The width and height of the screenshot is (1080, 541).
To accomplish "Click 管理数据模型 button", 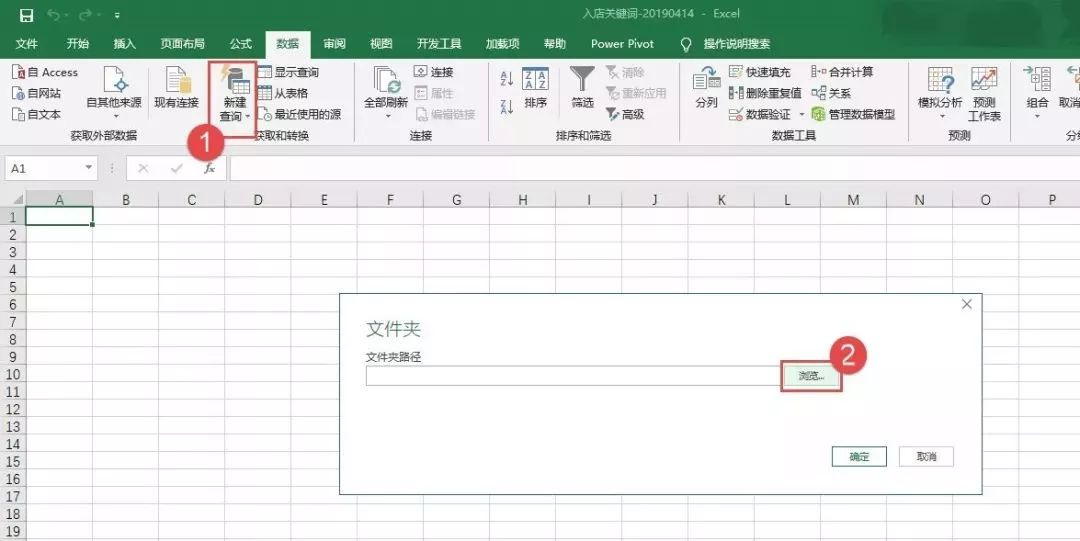I will (853, 114).
